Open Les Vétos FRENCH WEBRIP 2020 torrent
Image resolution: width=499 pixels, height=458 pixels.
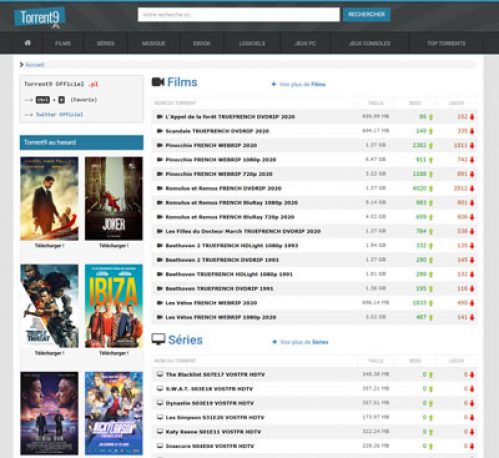tap(211, 303)
